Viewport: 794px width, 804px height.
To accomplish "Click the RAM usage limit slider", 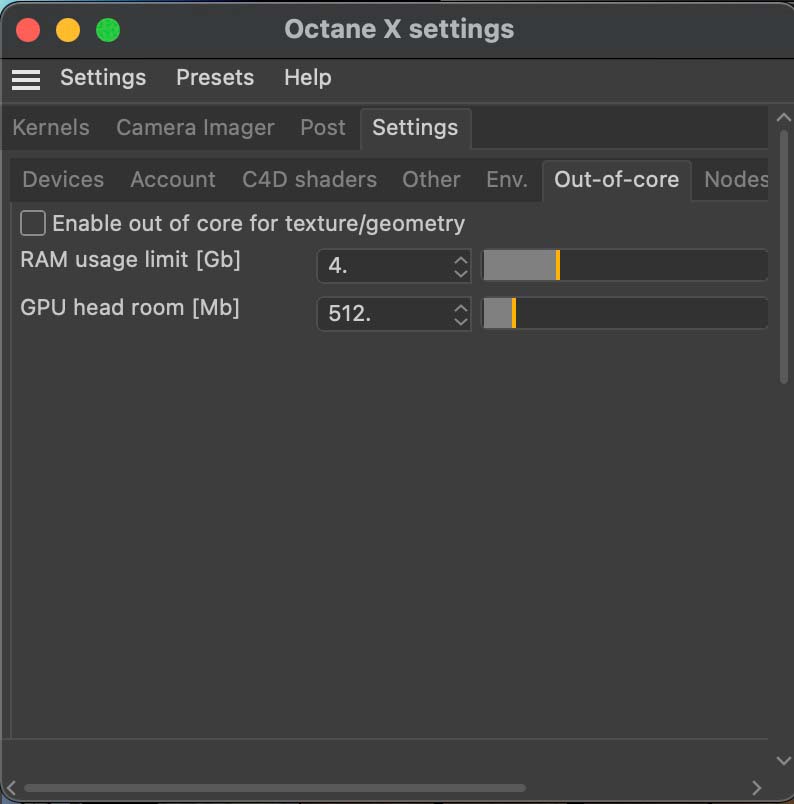I will 625,265.
